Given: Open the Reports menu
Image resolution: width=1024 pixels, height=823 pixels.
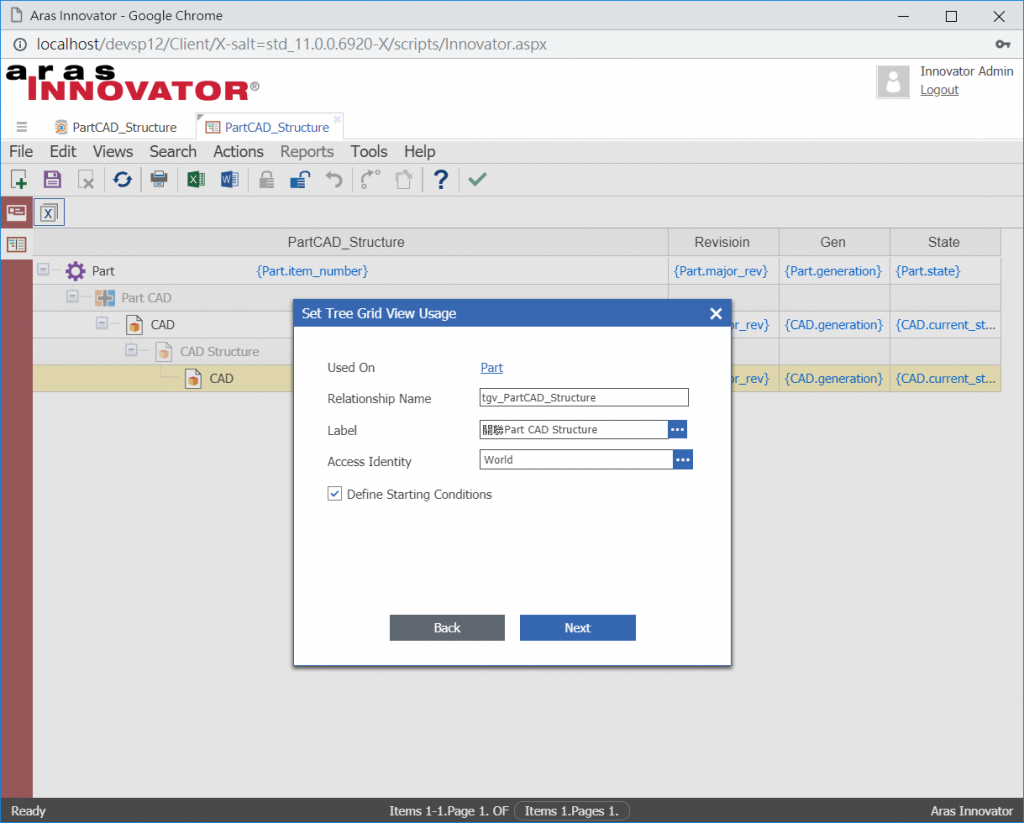Looking at the screenshot, I should coord(307,152).
